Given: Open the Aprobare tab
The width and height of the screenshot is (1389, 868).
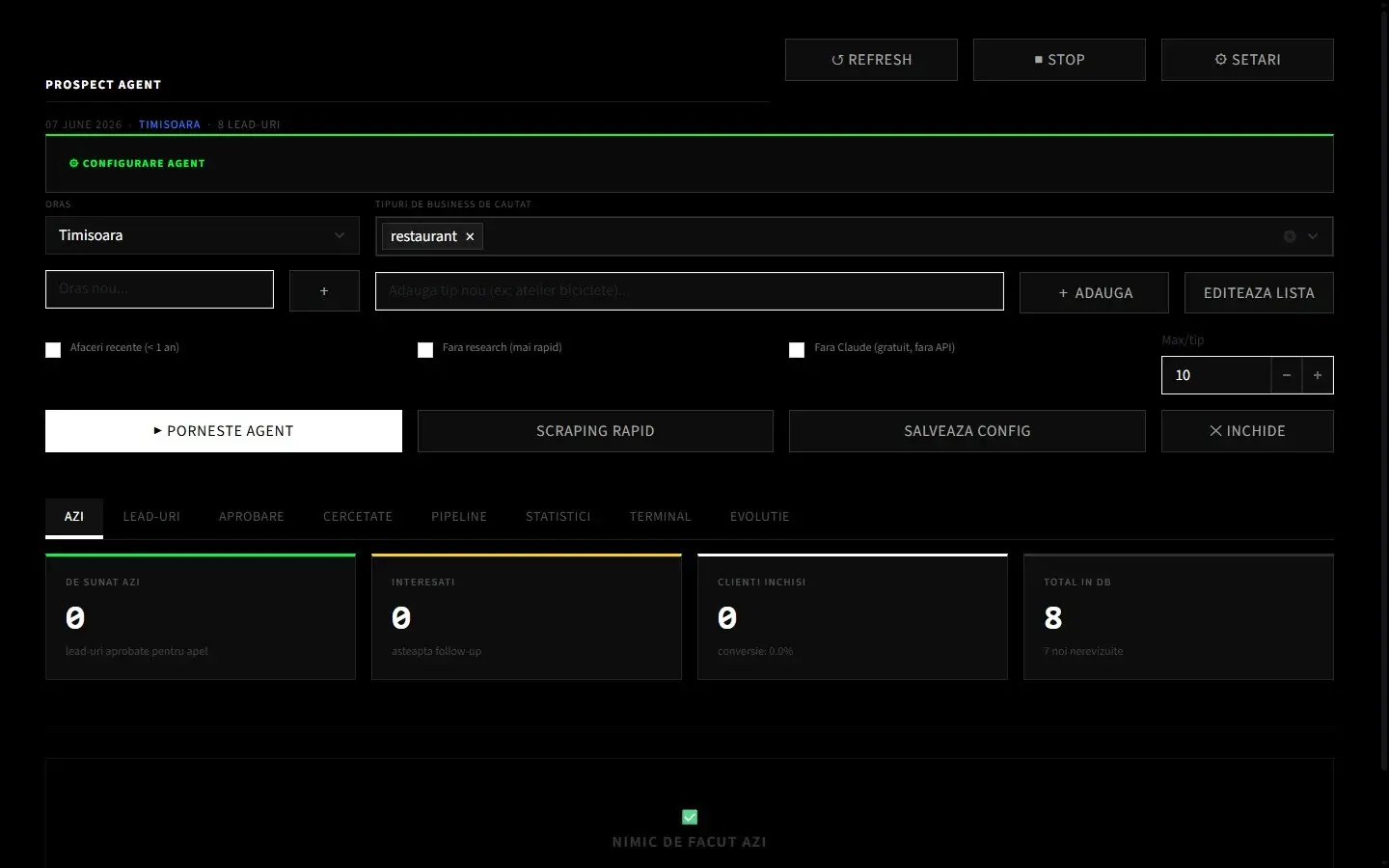Looking at the screenshot, I should point(252,517).
